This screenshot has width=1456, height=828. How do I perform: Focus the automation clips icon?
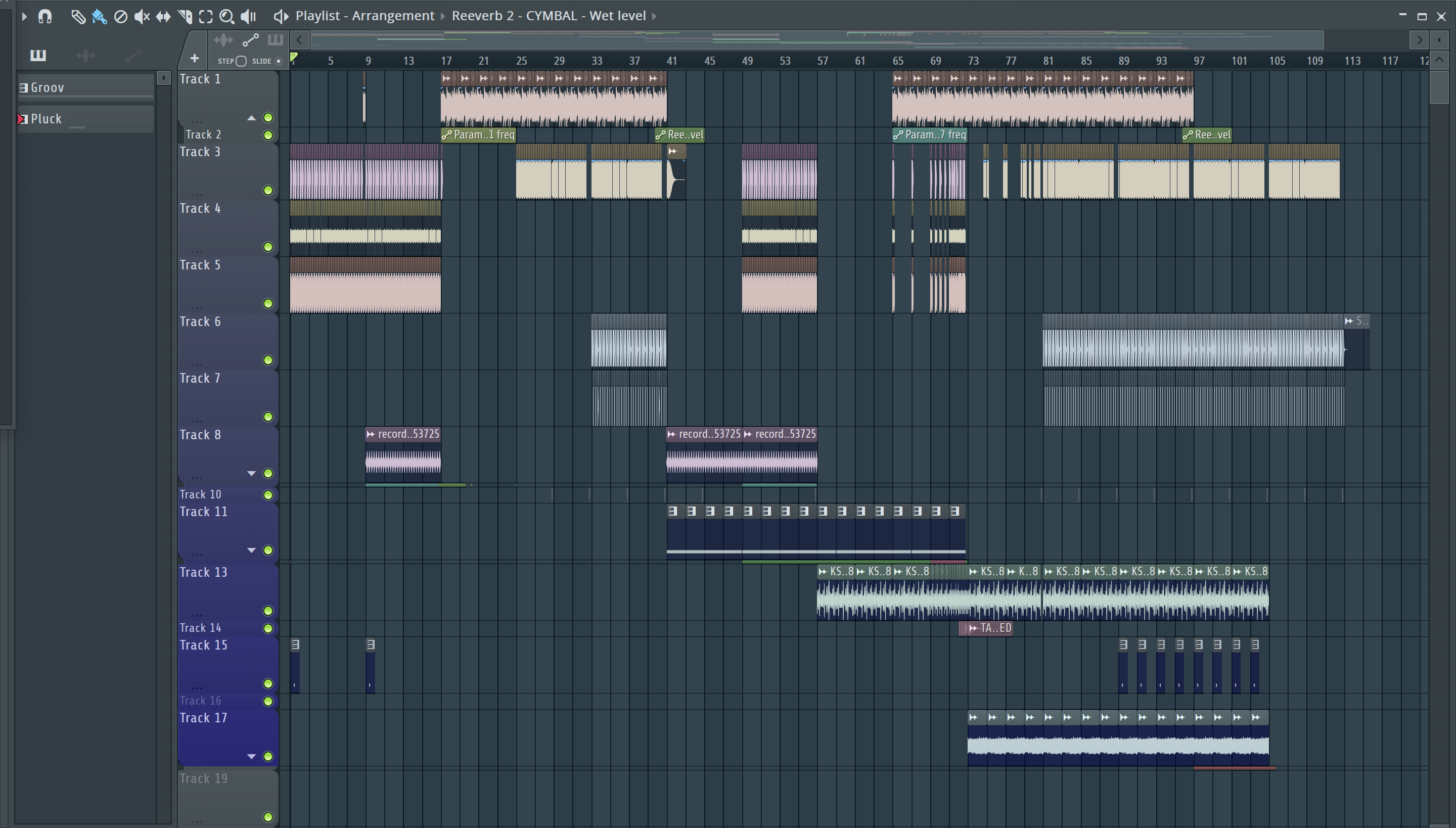pos(250,40)
